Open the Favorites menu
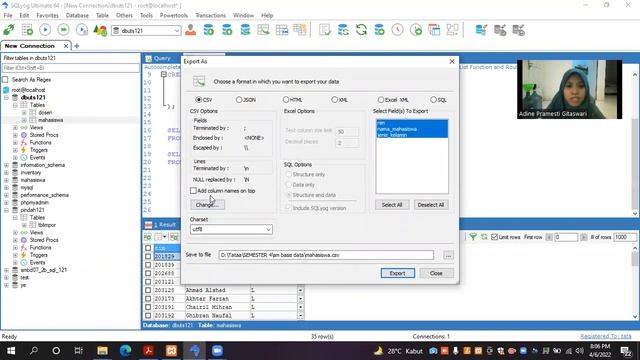Screen dimensions: 640x360 pos(47,15)
